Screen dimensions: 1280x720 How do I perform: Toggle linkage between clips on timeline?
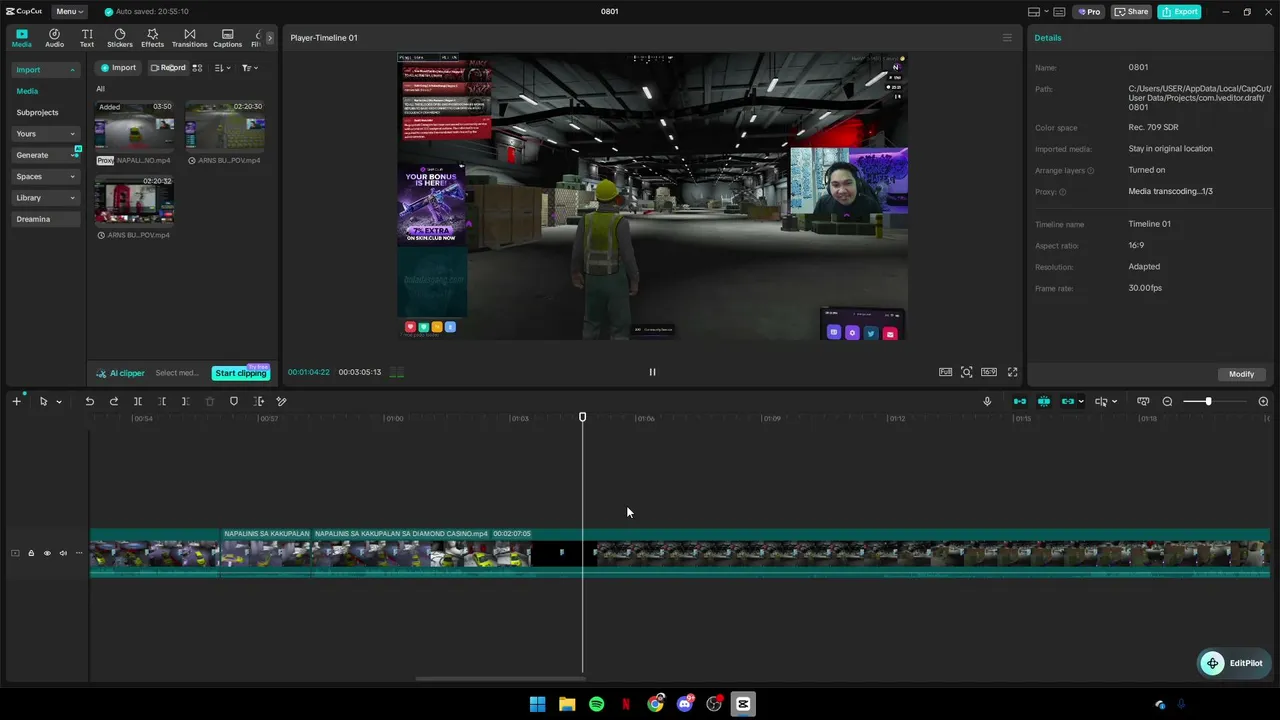[1068, 401]
